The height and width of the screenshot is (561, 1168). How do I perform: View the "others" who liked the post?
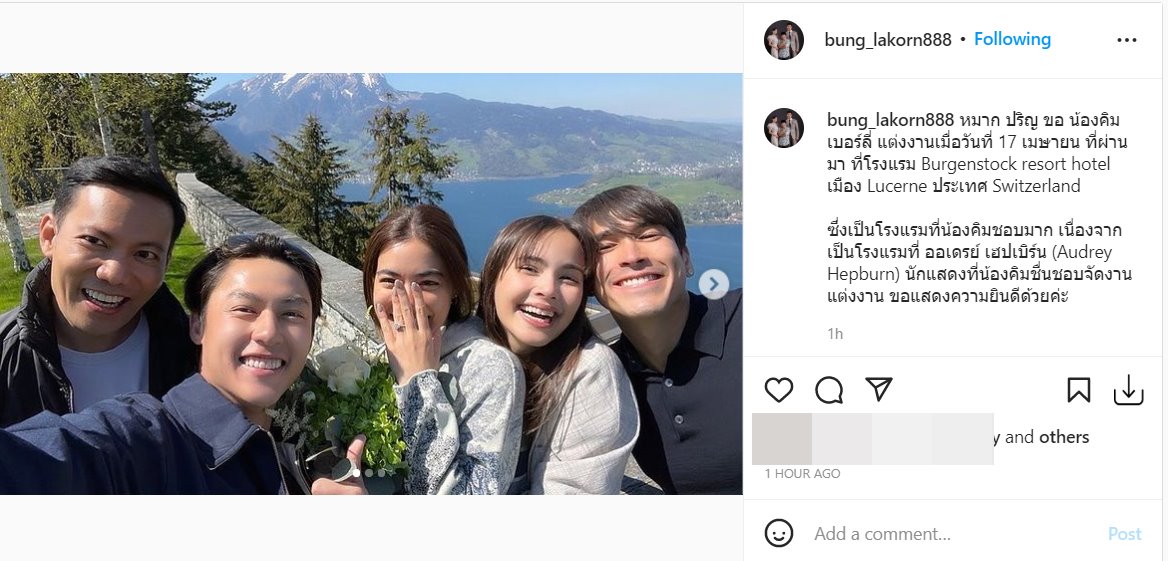[x=1064, y=437]
